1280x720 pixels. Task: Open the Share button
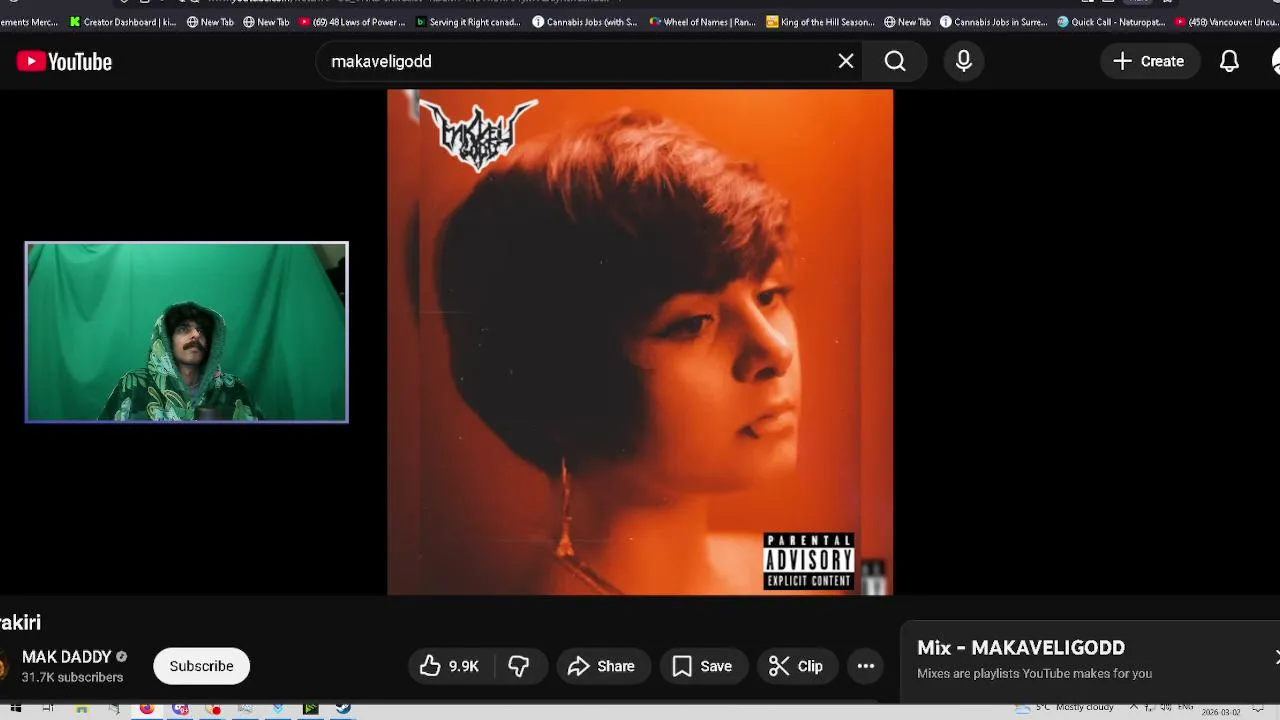tap(602, 666)
